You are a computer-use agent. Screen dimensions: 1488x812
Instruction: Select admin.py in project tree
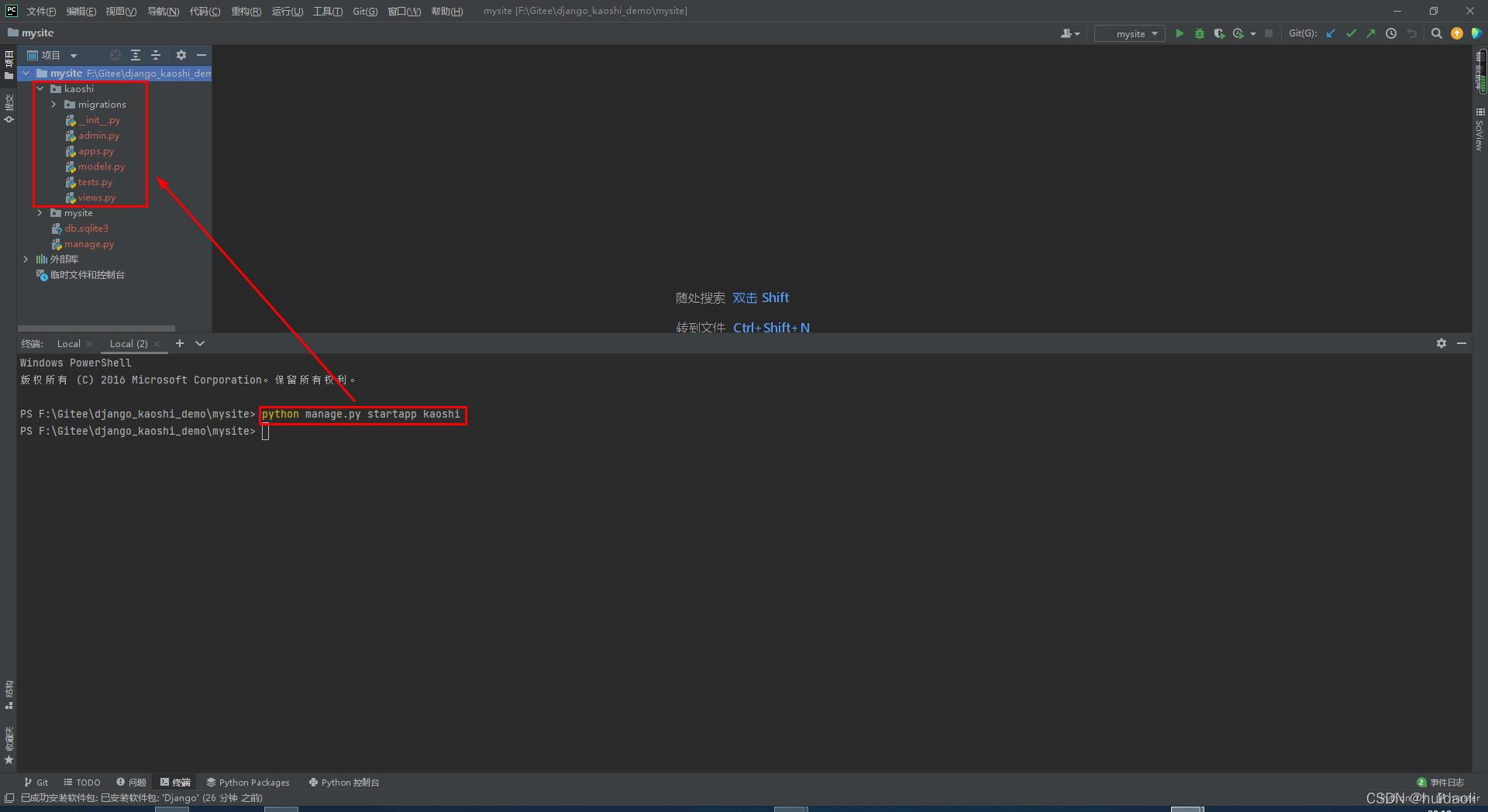[98, 135]
